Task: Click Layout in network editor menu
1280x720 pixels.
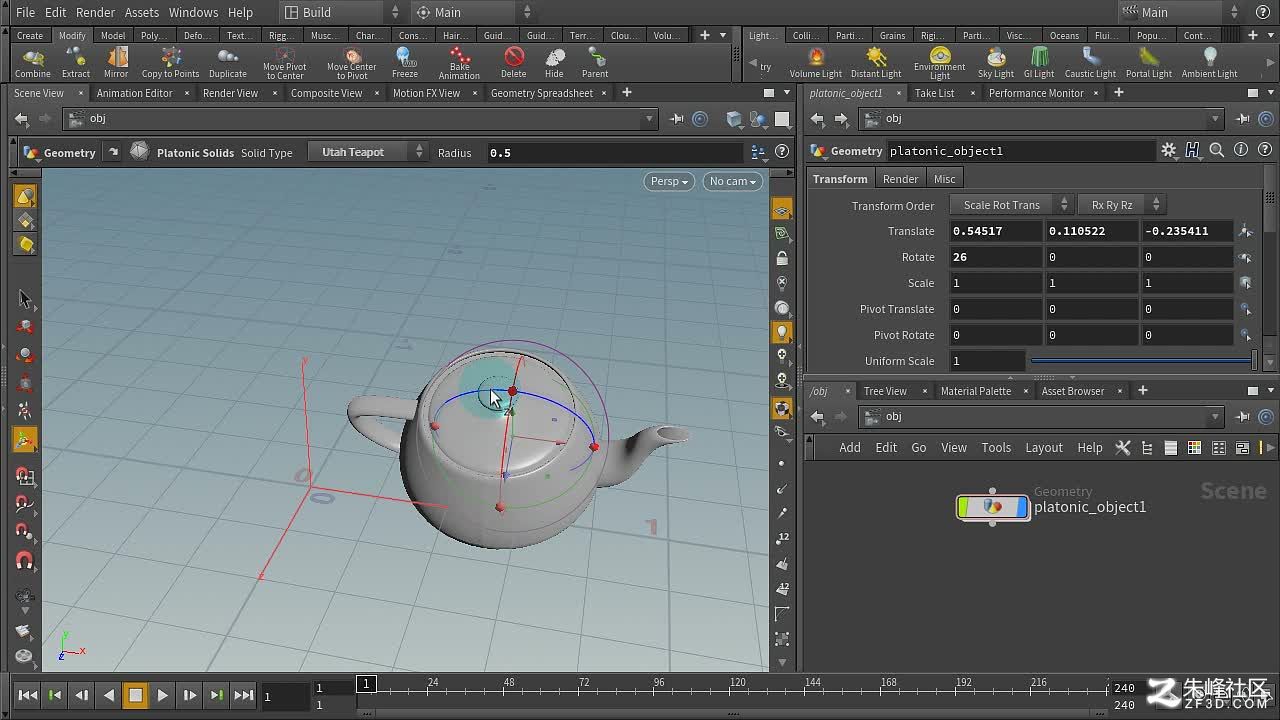Action: 1044,448
